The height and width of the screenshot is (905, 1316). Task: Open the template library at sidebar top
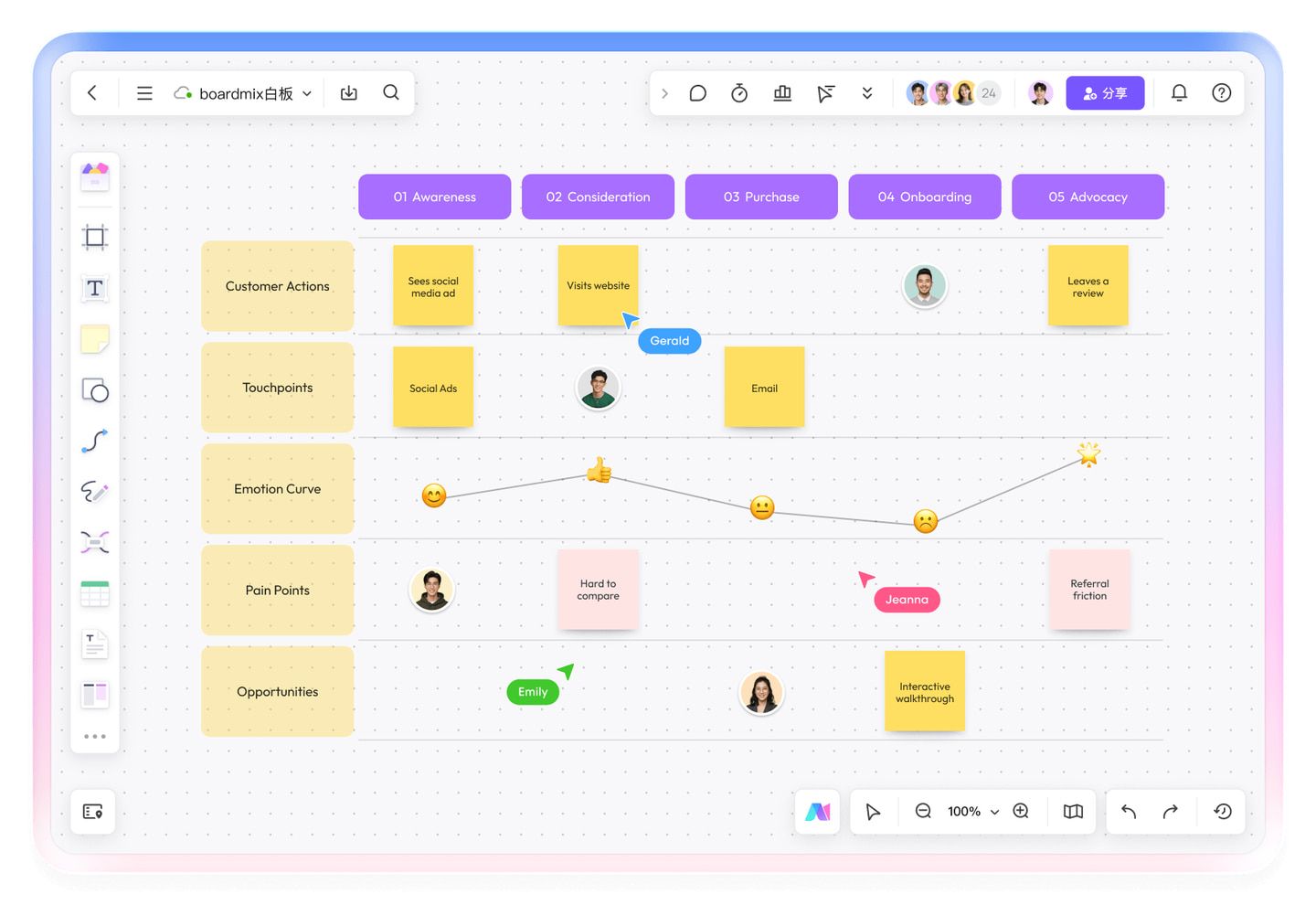point(95,176)
